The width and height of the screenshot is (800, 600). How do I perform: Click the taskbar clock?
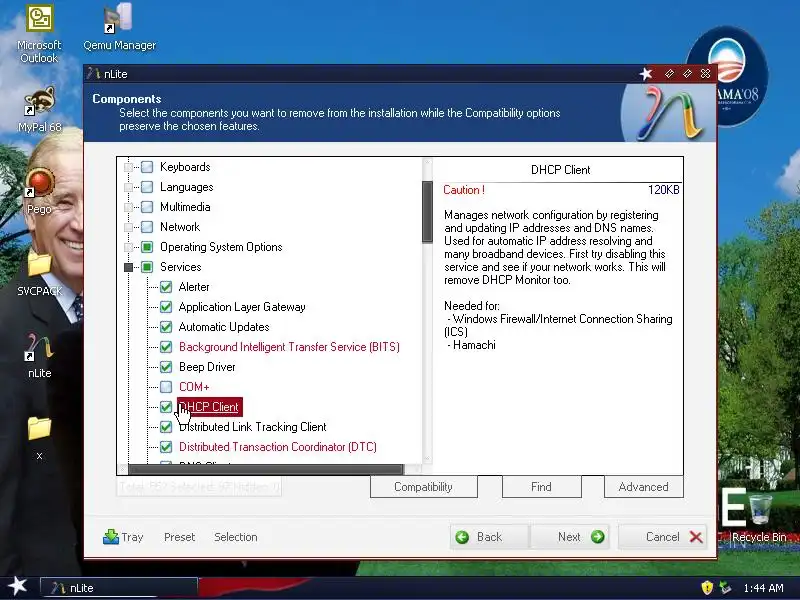(x=763, y=588)
